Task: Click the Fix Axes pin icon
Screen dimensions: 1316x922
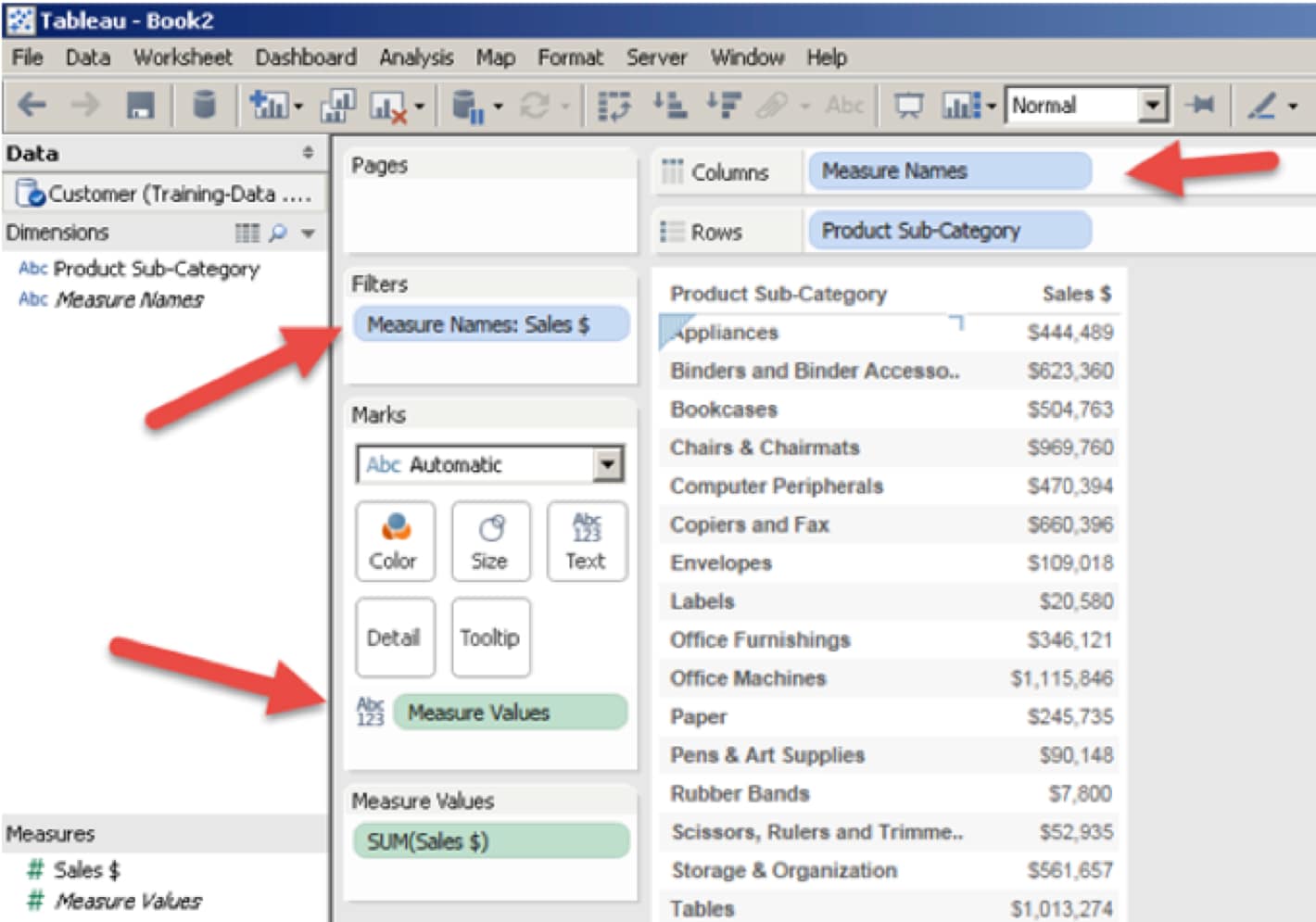Action: coord(1200,106)
